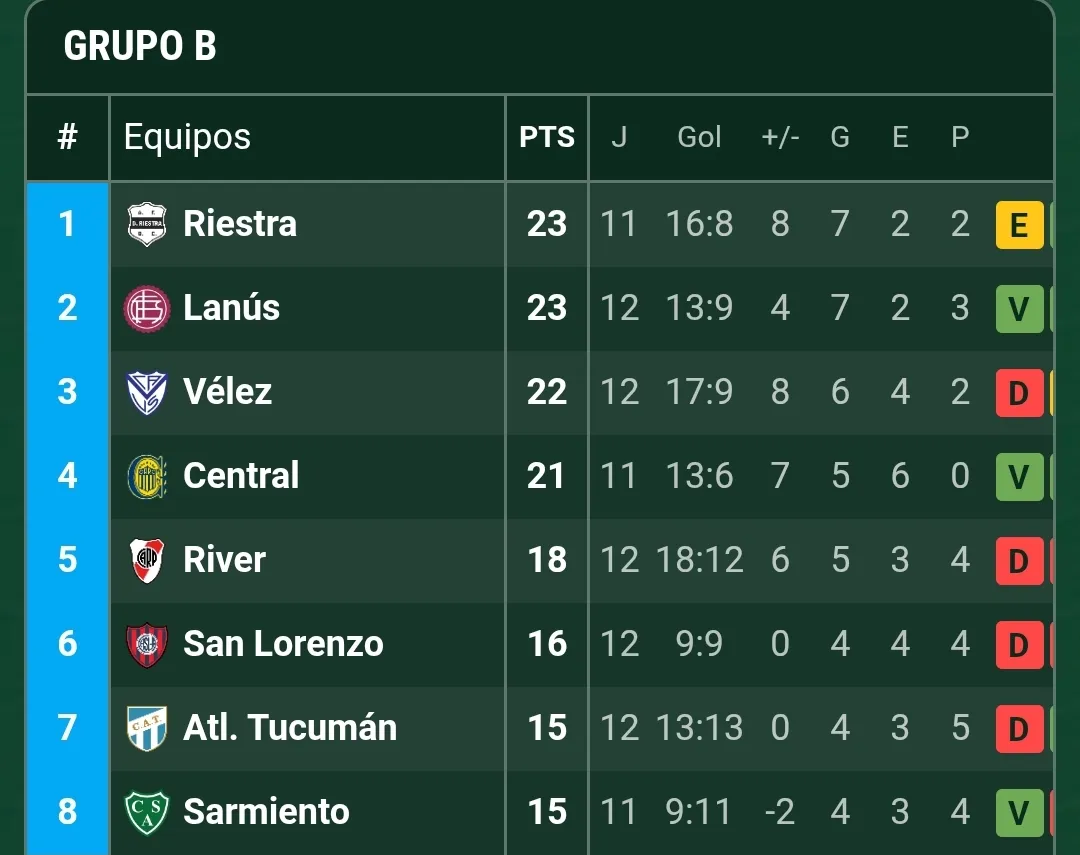The height and width of the screenshot is (855, 1080).
Task: Click Riestra's yellow E form badge
Action: (x=1020, y=224)
